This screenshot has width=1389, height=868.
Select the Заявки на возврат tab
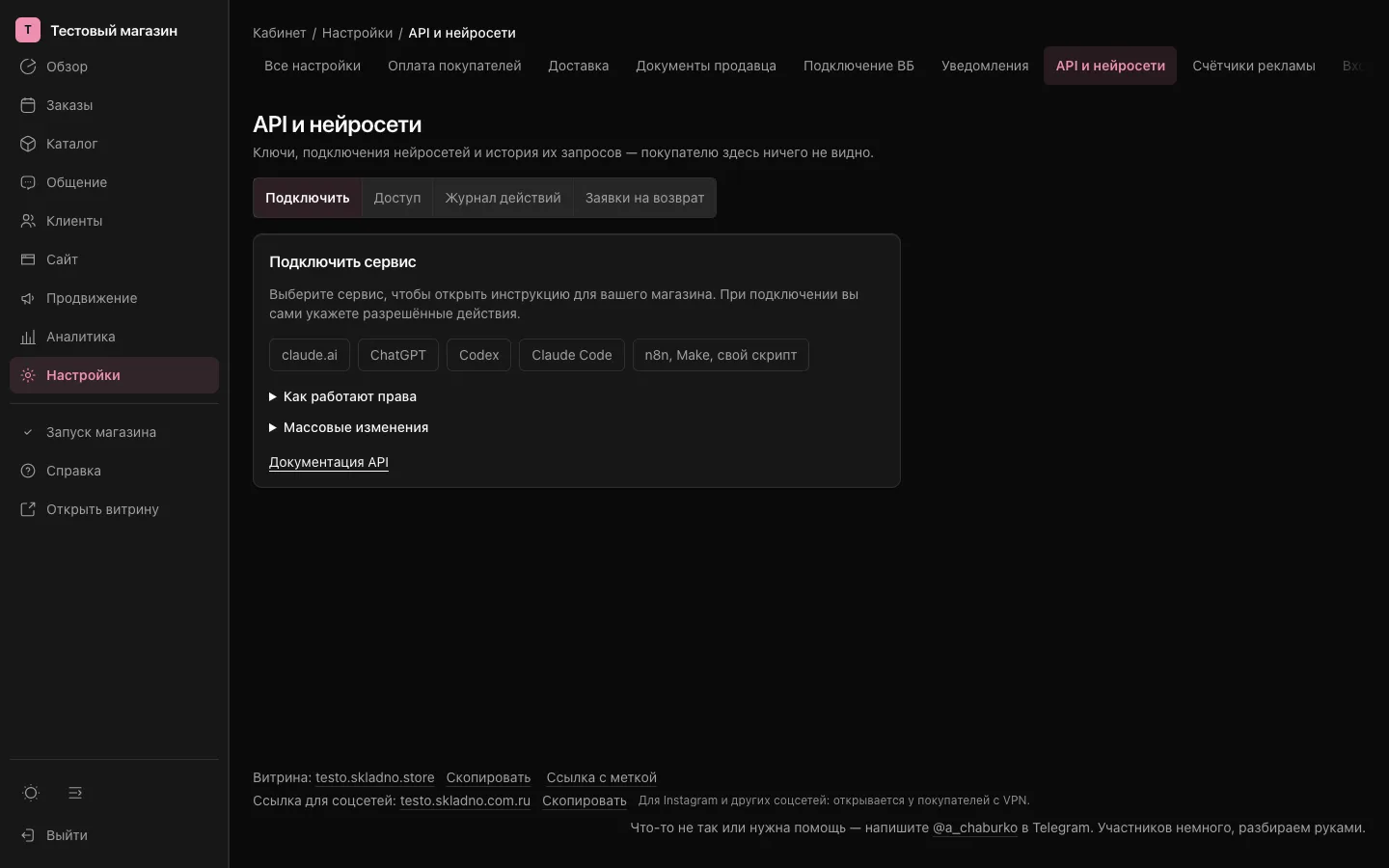(644, 198)
